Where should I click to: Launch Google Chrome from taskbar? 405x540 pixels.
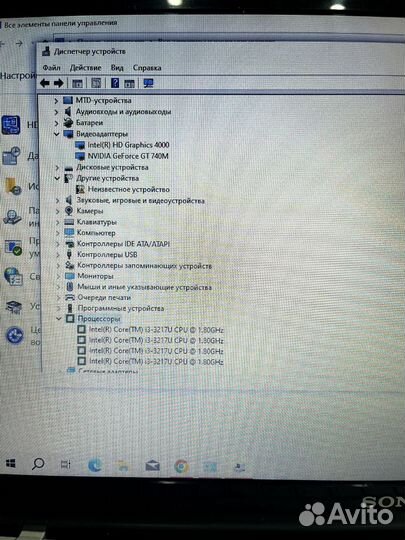(181, 467)
